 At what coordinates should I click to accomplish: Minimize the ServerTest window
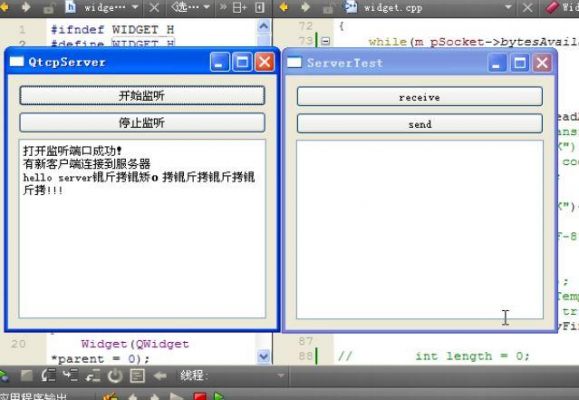coord(497,63)
